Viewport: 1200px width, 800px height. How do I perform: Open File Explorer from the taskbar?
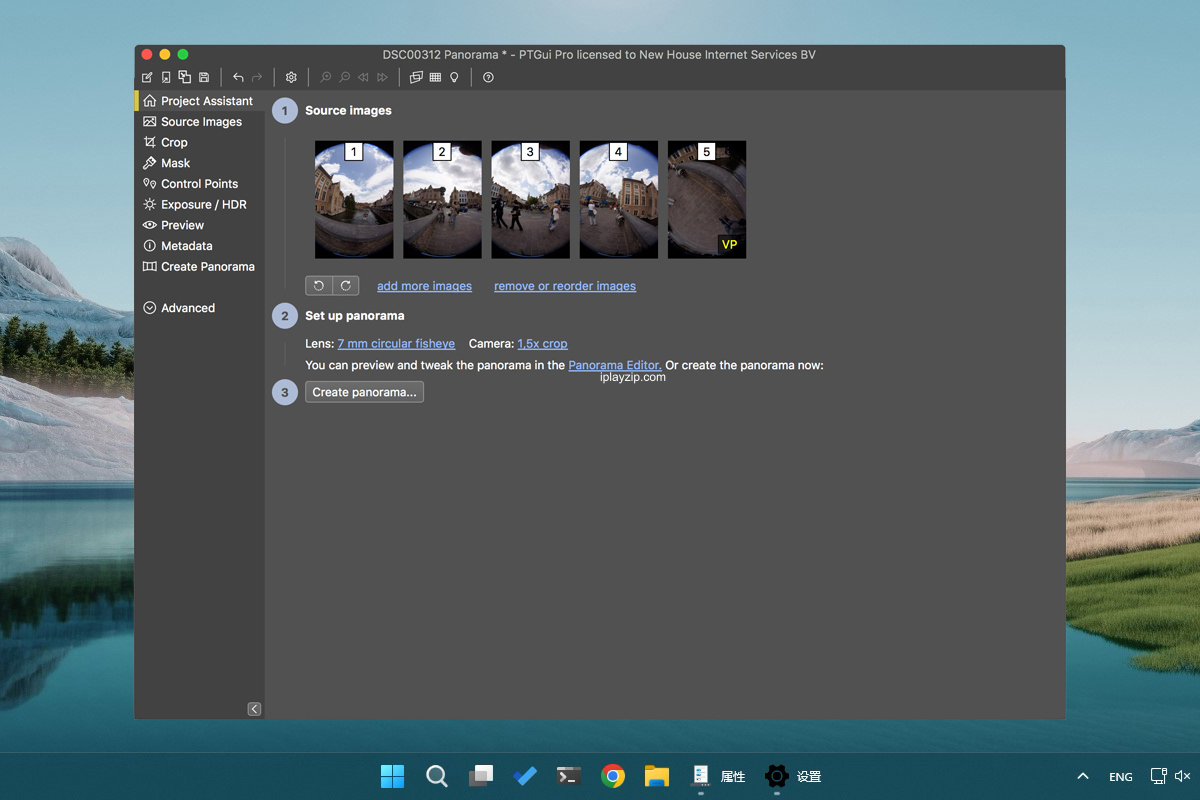pos(656,776)
